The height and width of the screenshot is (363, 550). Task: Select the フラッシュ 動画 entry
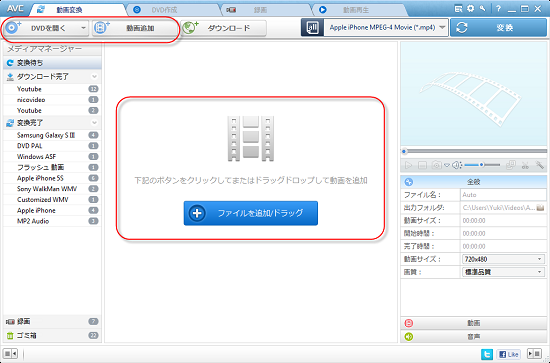[x=52, y=167]
